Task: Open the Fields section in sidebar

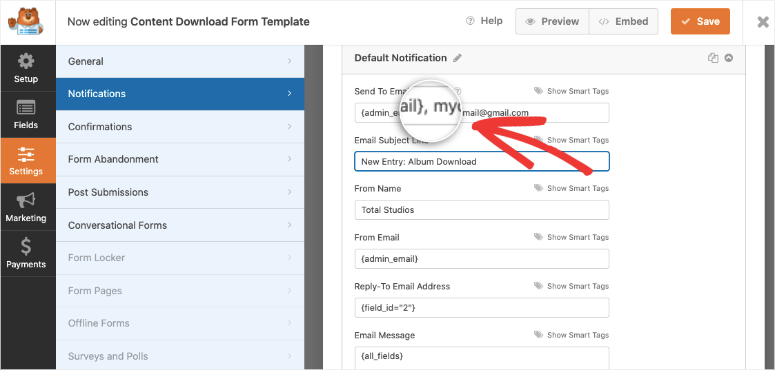Action: point(26,115)
